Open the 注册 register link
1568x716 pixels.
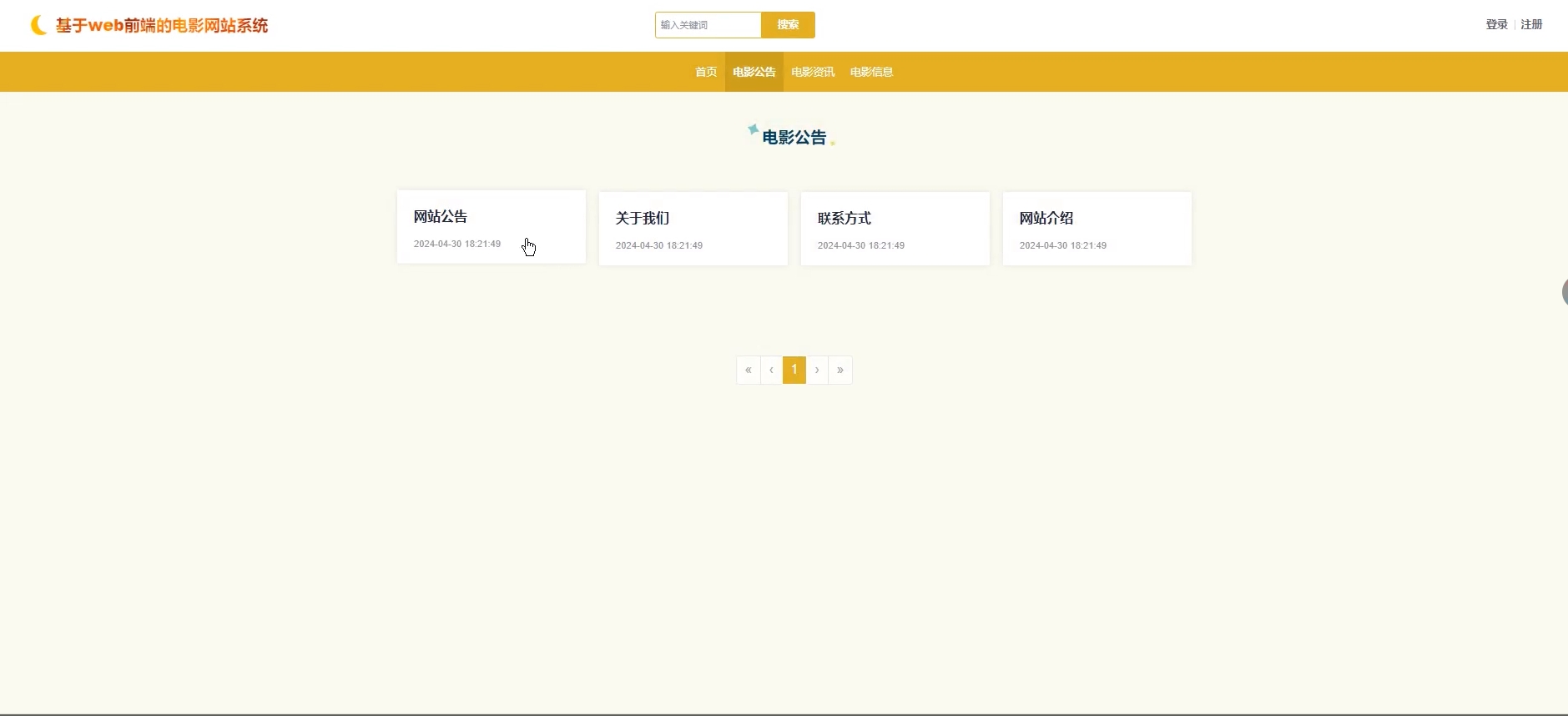pos(1531,25)
